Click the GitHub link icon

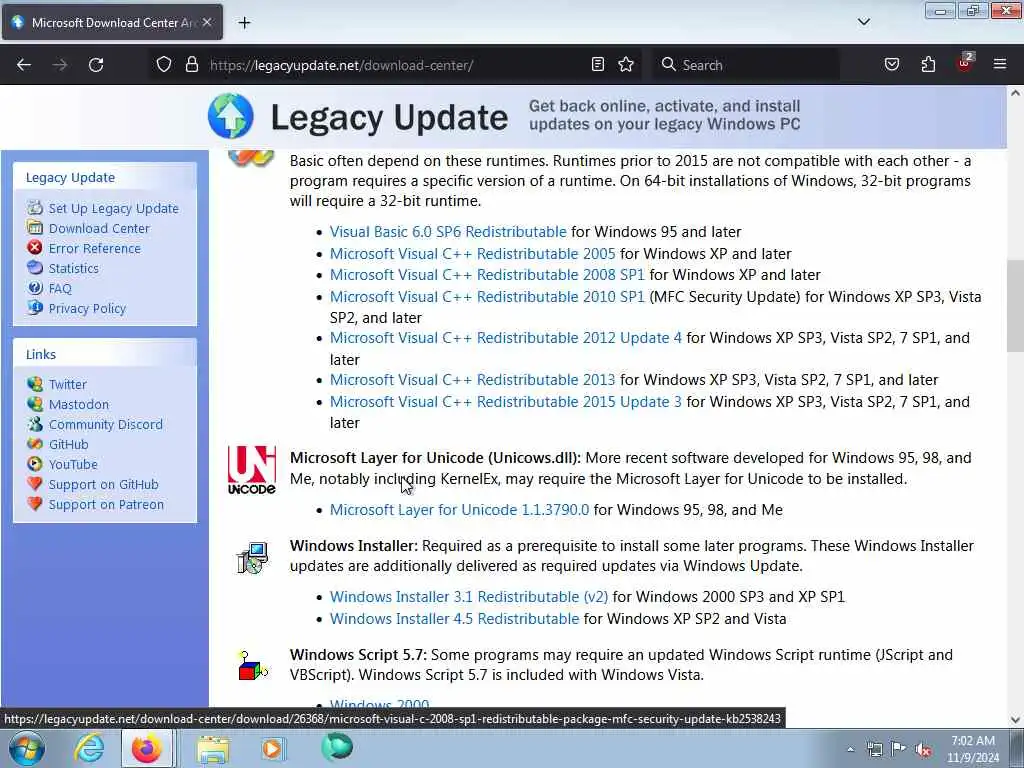(35, 444)
